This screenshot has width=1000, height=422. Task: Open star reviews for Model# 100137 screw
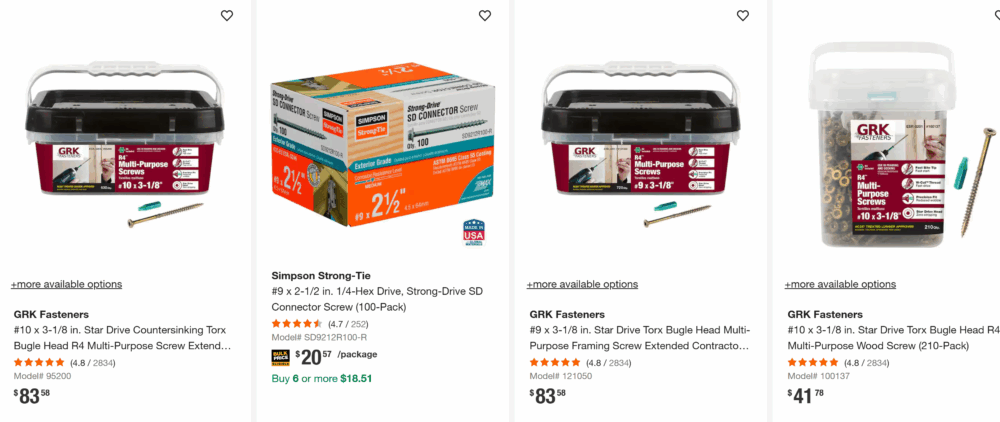[813, 362]
